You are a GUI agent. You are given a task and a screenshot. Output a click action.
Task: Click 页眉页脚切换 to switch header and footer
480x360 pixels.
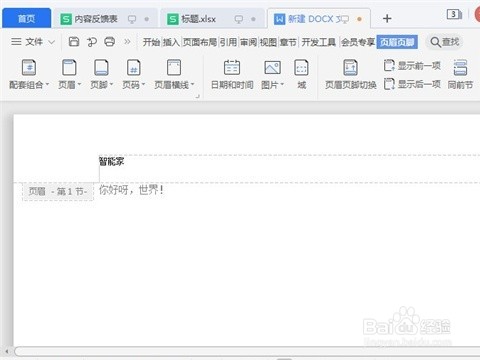click(351, 74)
